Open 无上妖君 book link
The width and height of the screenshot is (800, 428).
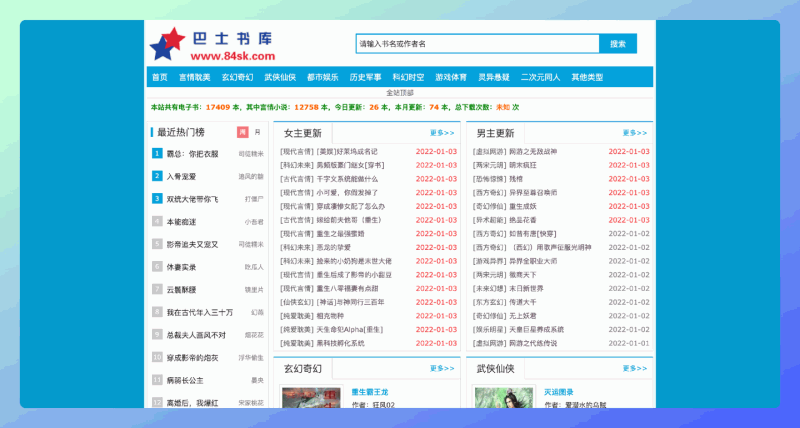point(523,316)
